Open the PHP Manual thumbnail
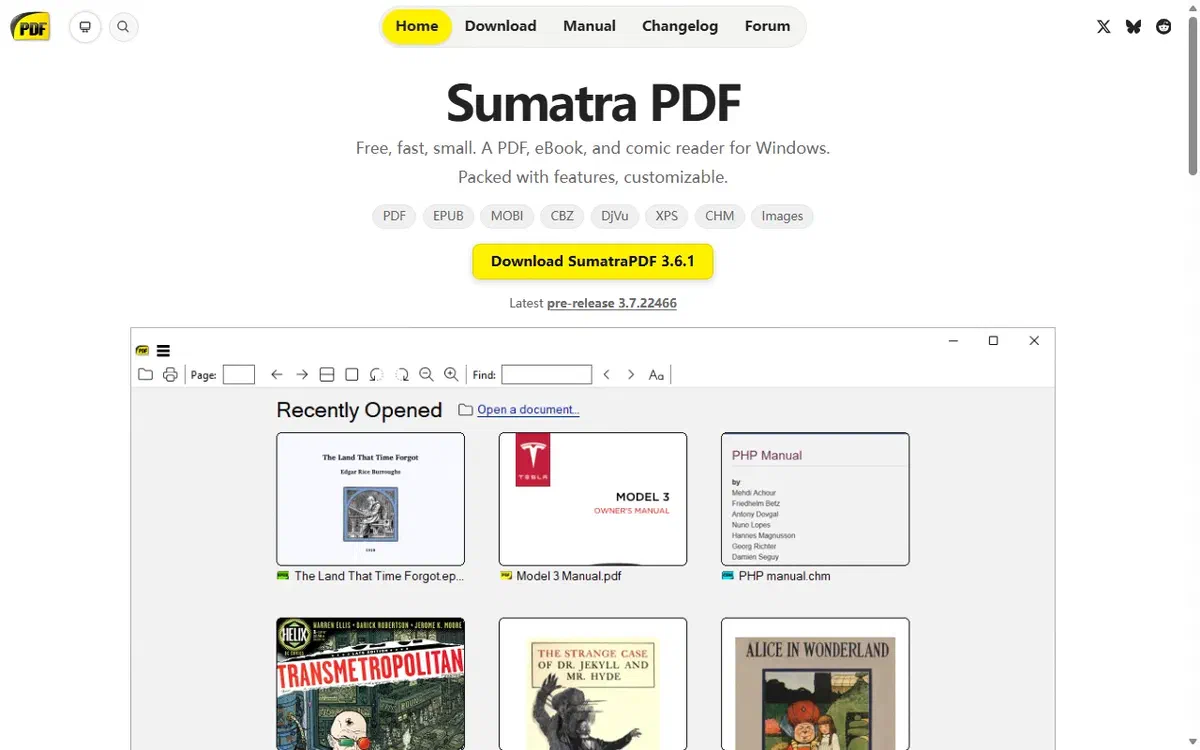This screenshot has height=750, width=1200. point(815,499)
